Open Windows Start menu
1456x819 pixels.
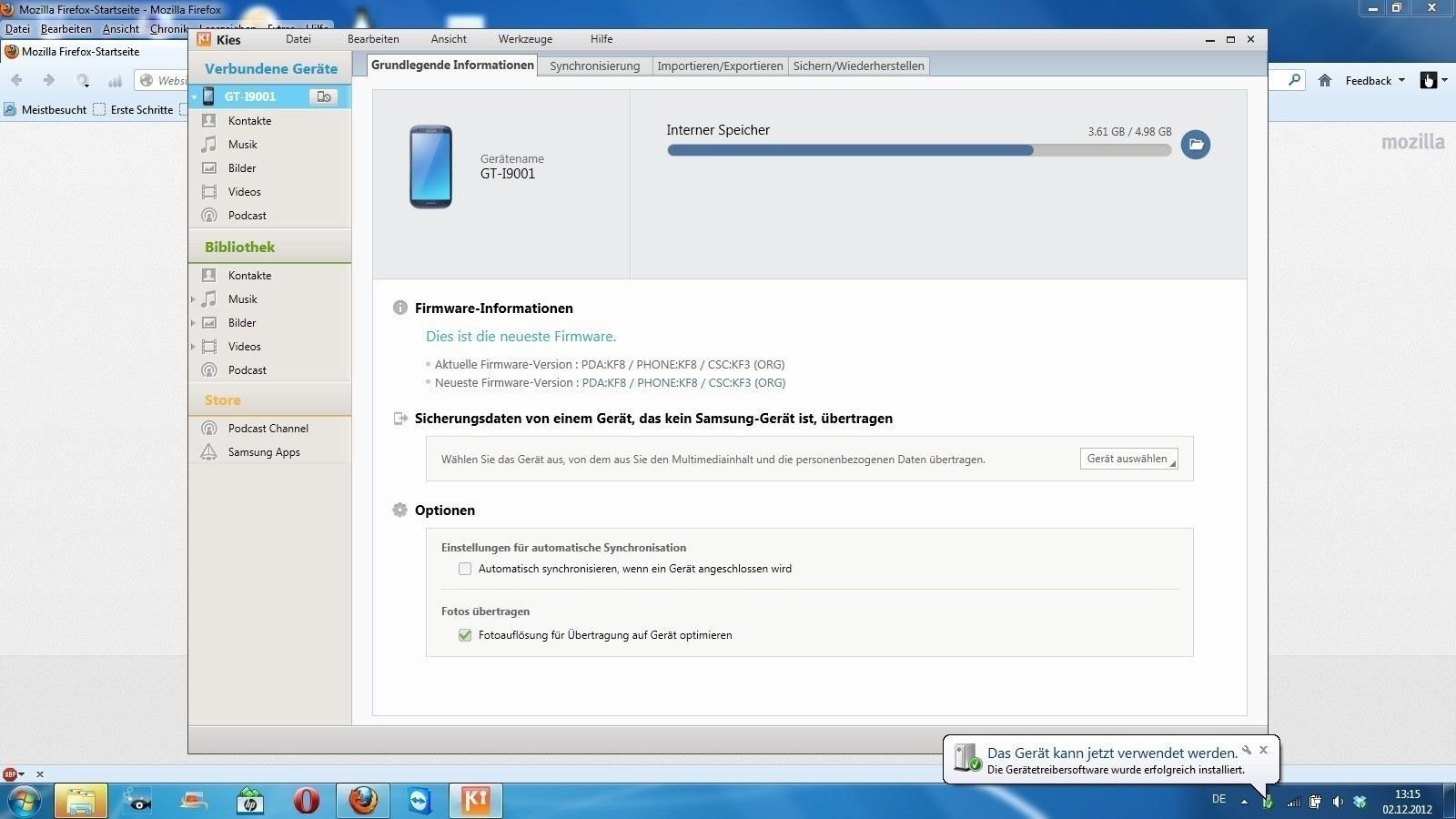24,801
